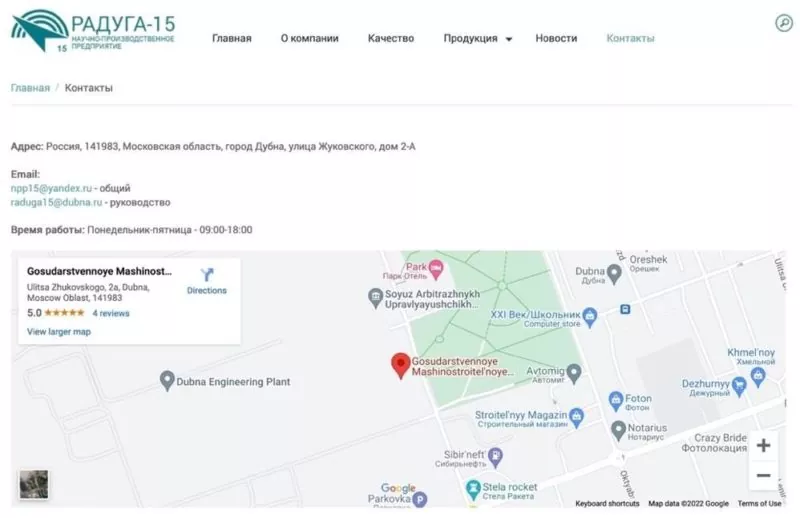
Task: Click the Notarius grey pin
Action: (x=618, y=431)
